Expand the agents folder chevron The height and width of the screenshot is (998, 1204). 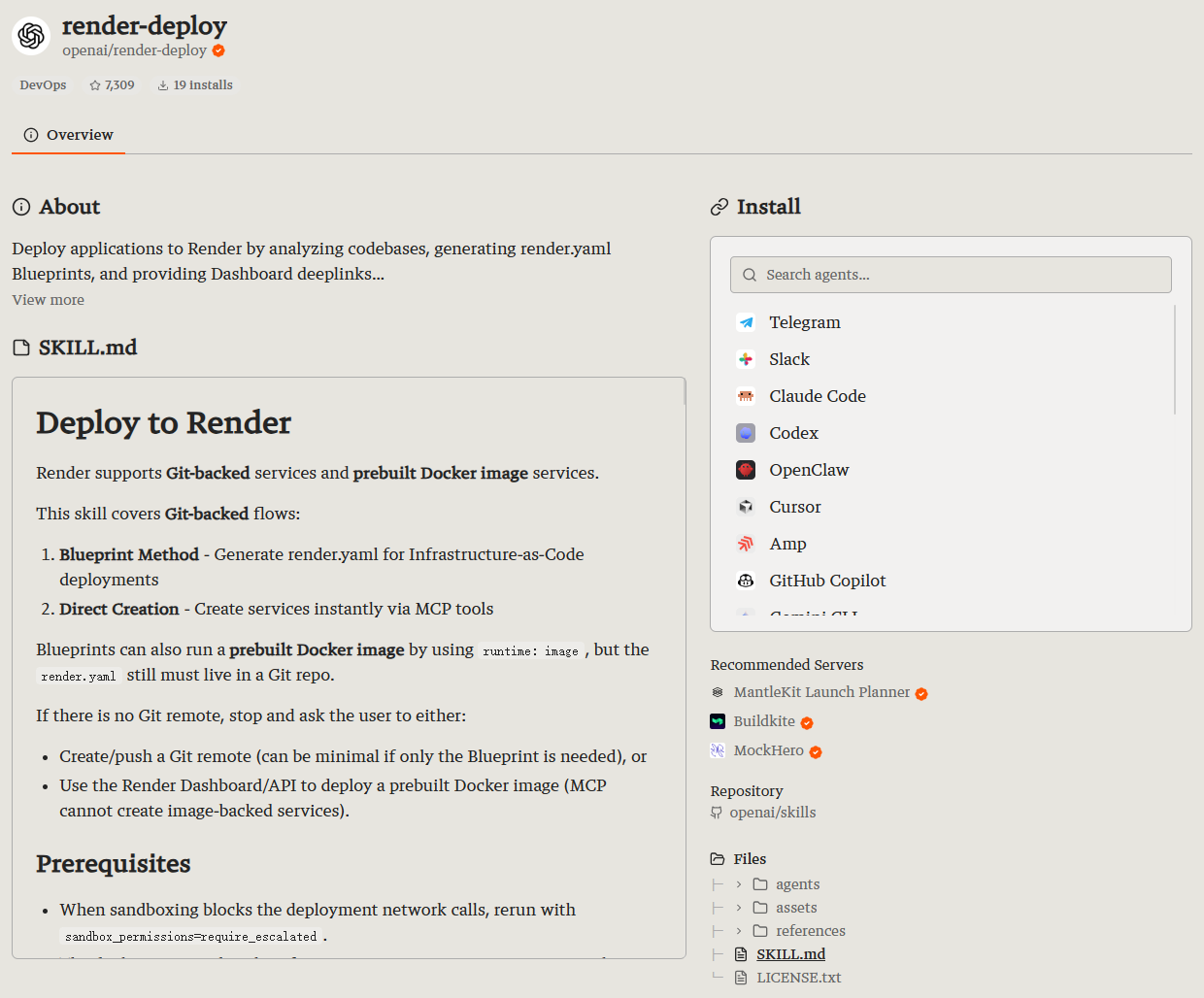[x=739, y=884]
